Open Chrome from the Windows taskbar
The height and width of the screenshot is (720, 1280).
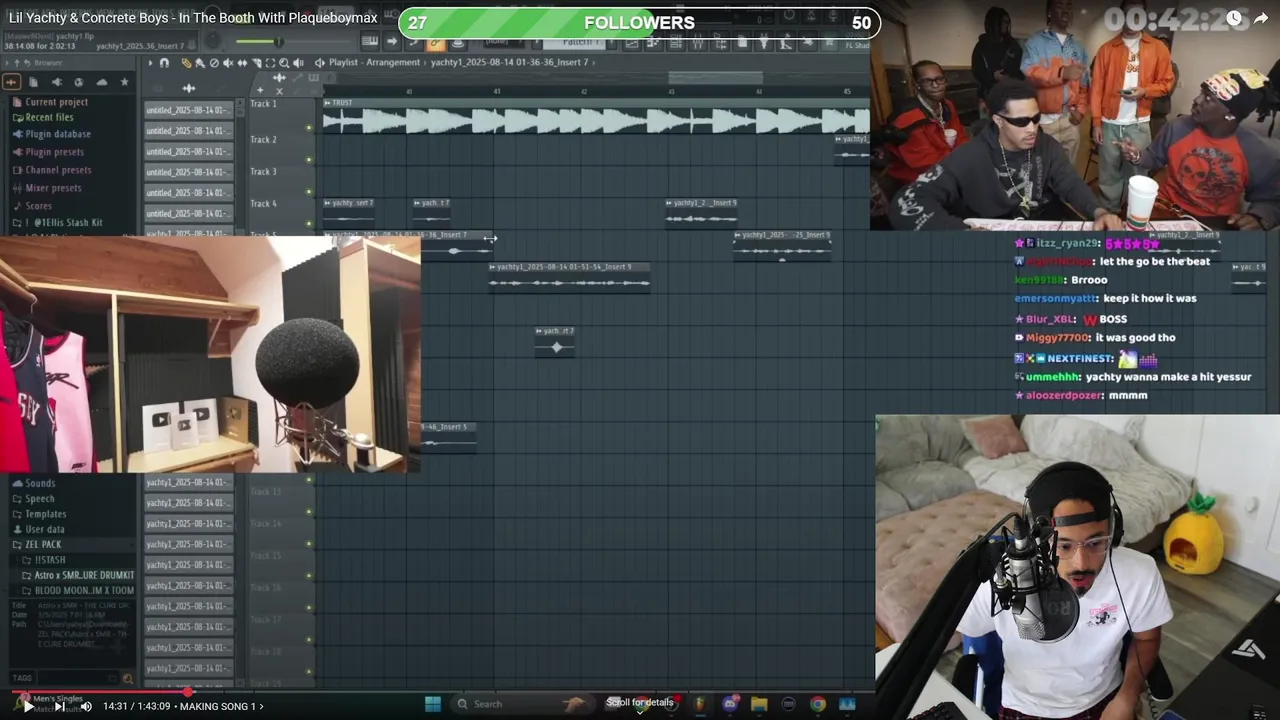click(818, 704)
